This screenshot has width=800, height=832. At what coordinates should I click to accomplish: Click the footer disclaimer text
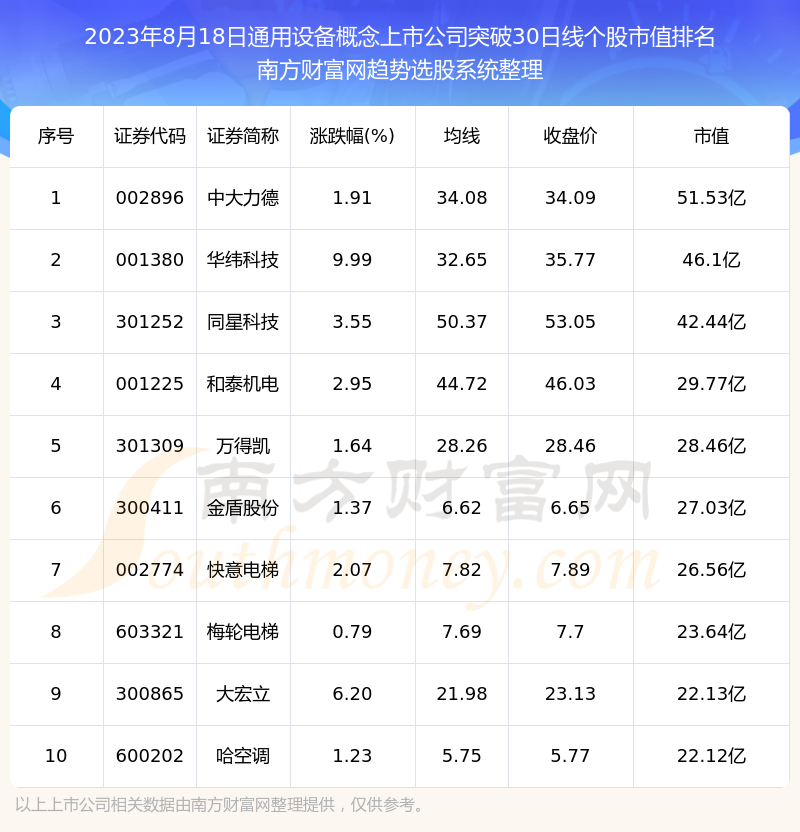pyautogui.click(x=220, y=805)
